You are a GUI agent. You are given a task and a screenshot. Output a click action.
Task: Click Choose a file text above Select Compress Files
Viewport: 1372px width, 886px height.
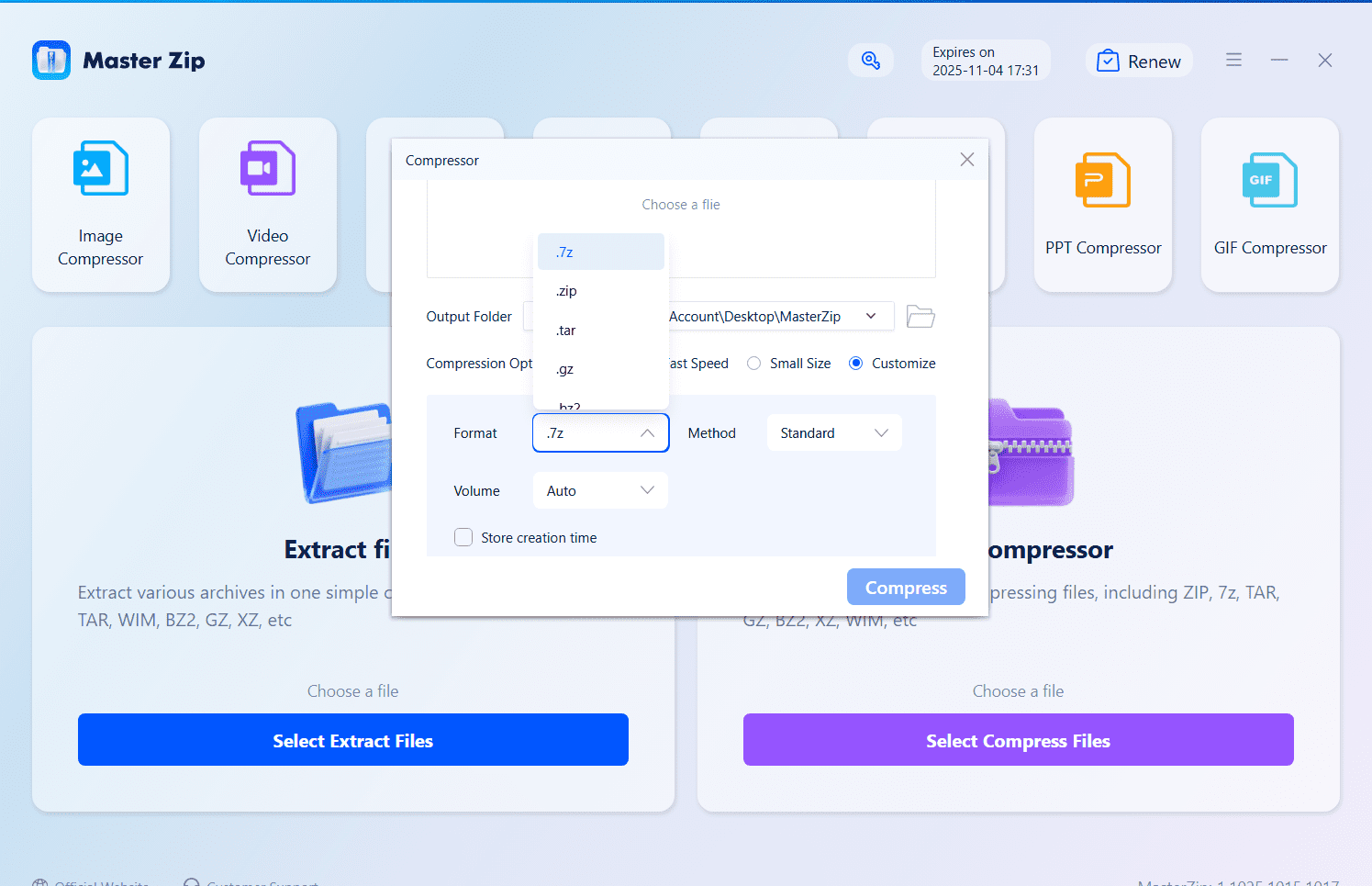[1019, 691]
